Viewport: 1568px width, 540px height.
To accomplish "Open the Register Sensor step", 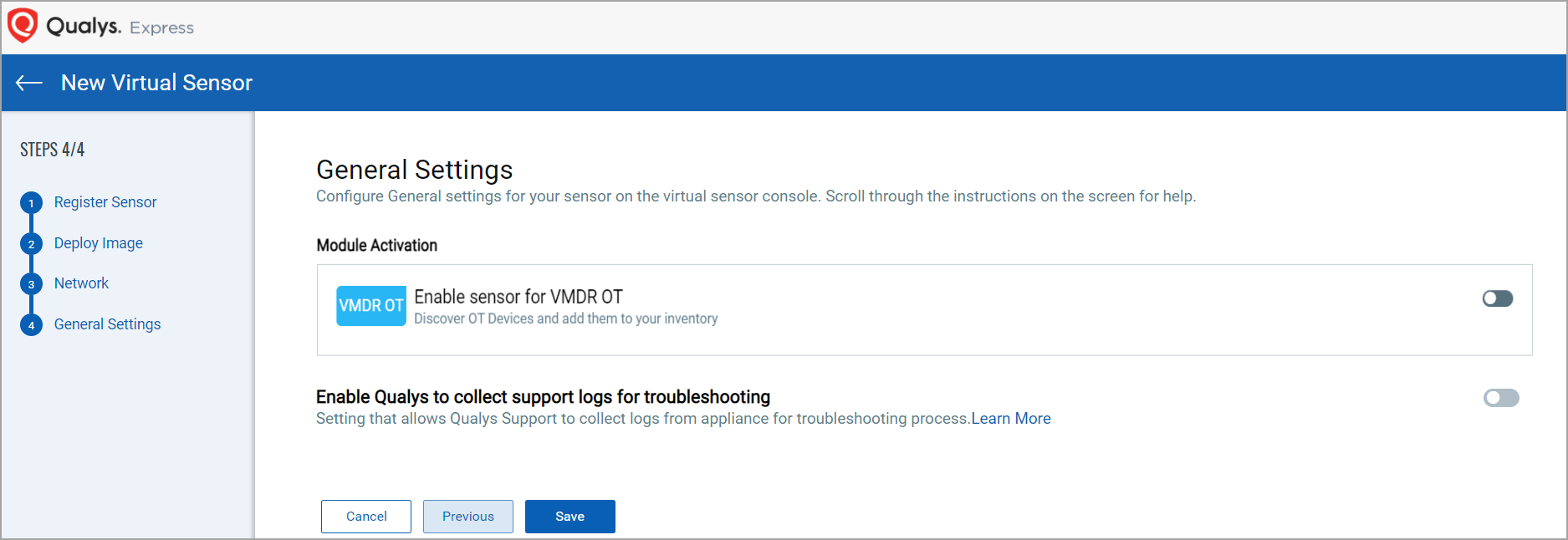I will tap(105, 202).
